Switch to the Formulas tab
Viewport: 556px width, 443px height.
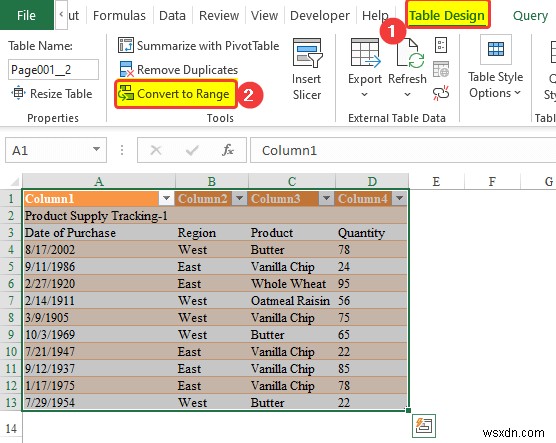[119, 16]
